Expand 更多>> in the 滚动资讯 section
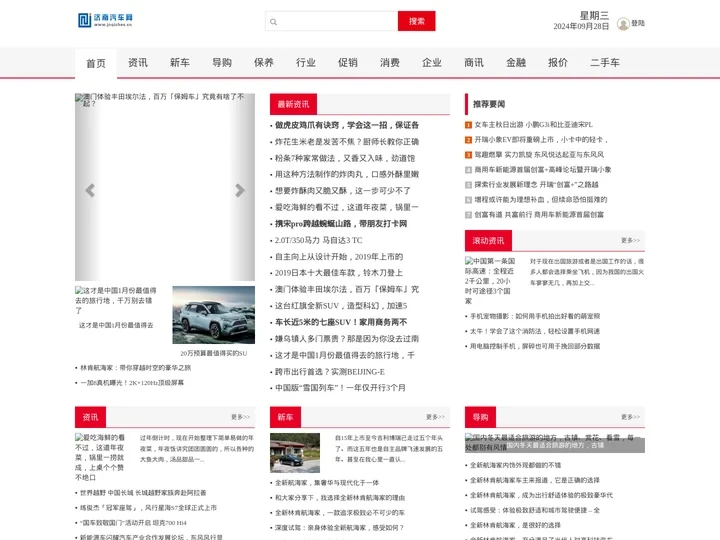This screenshot has height=540, width=720. point(630,241)
